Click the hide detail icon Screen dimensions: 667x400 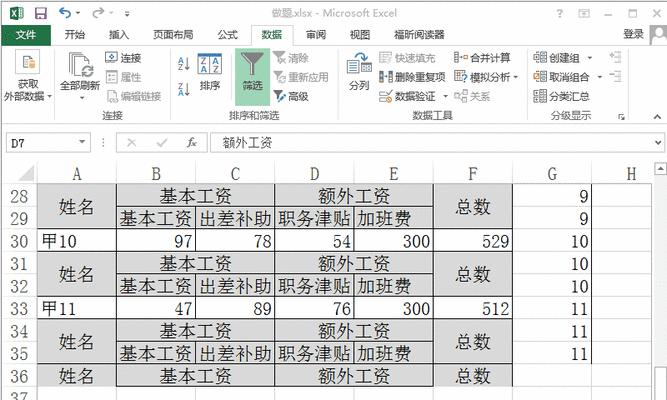click(x=615, y=77)
